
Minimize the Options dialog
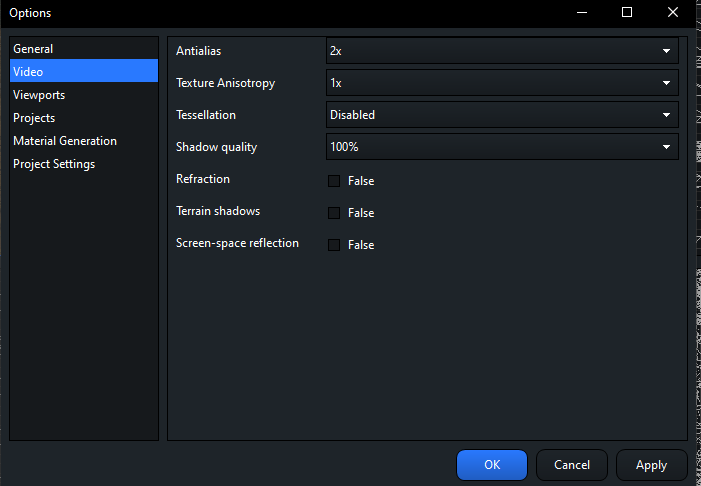pos(581,13)
